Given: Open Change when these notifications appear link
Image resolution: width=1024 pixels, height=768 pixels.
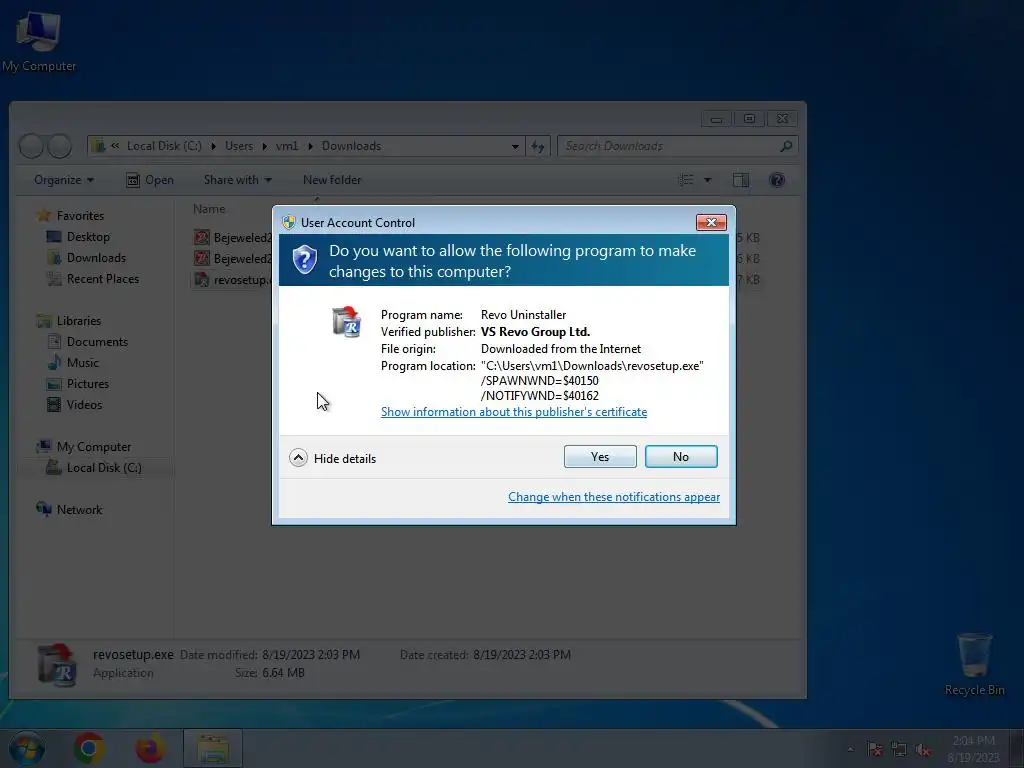Looking at the screenshot, I should pyautogui.click(x=614, y=497).
